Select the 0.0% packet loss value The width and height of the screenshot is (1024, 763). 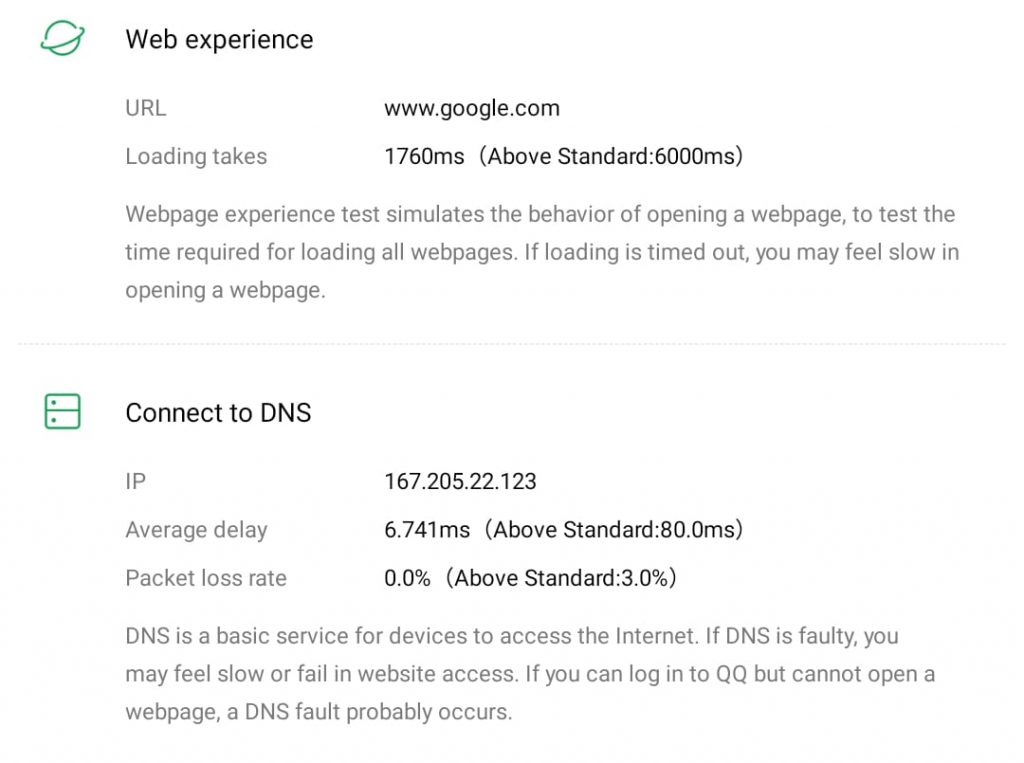(x=407, y=577)
